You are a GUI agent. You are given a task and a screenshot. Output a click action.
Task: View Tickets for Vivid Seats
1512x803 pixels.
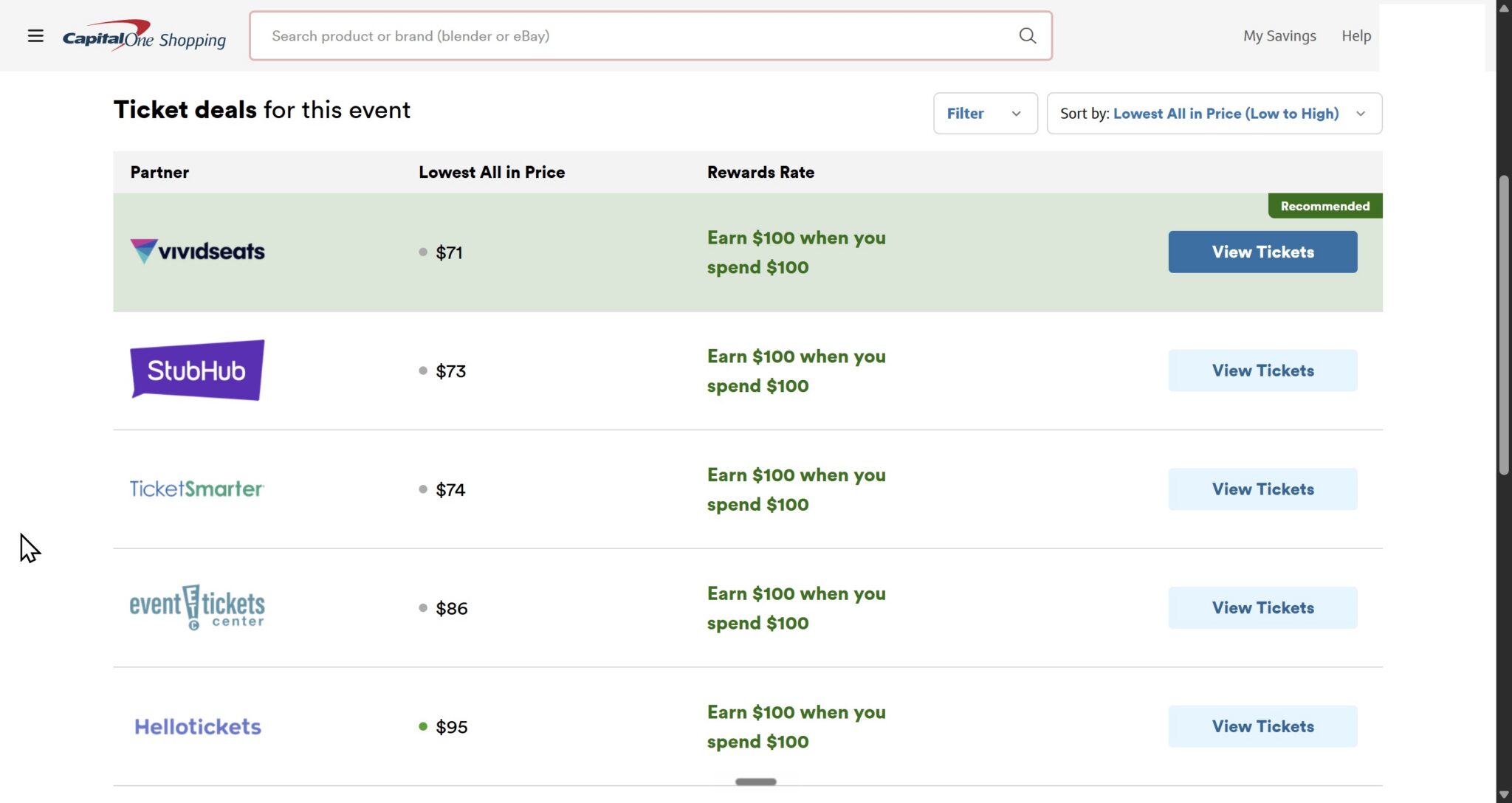click(1262, 252)
